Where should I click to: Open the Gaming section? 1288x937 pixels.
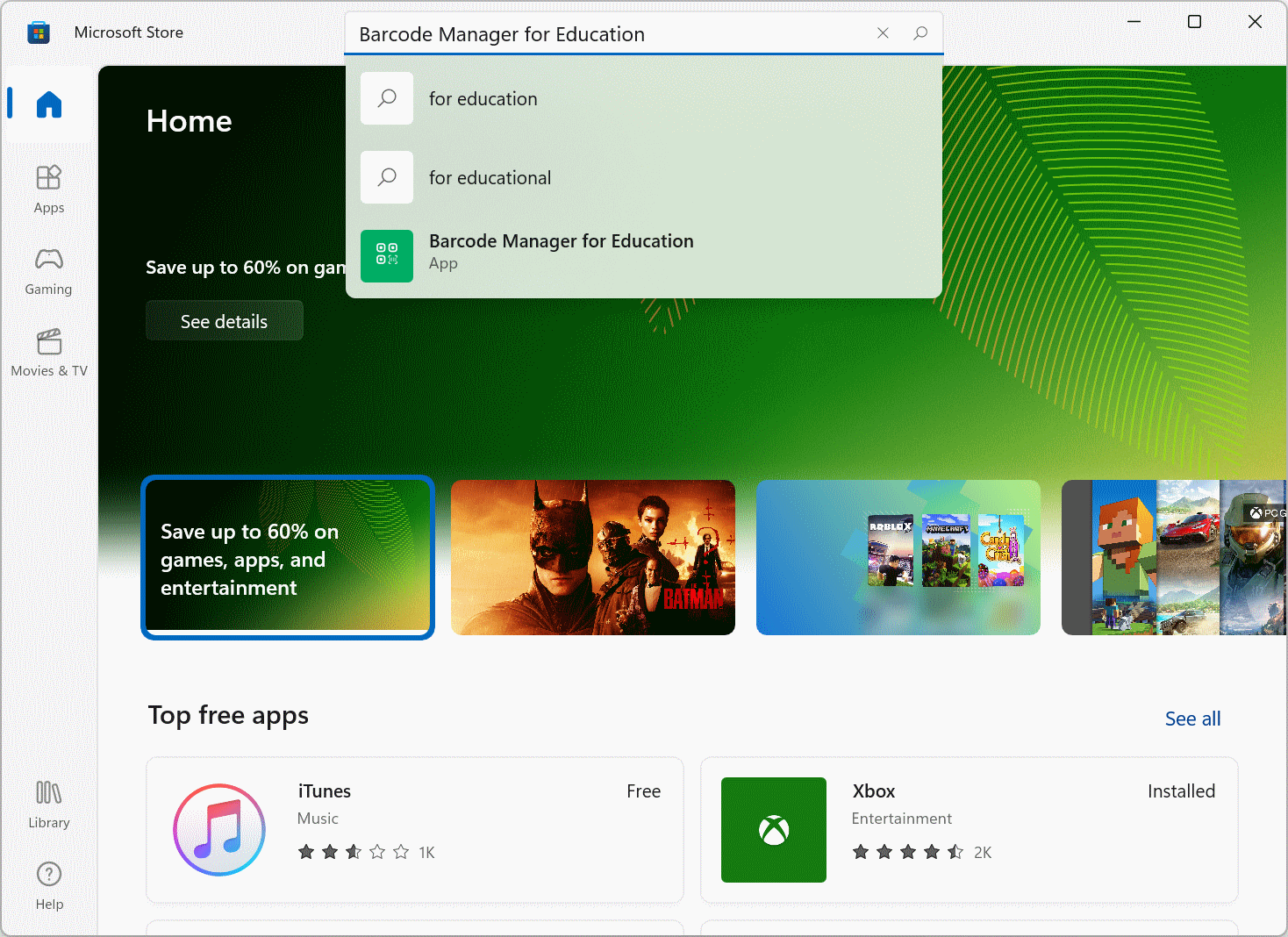(x=49, y=271)
